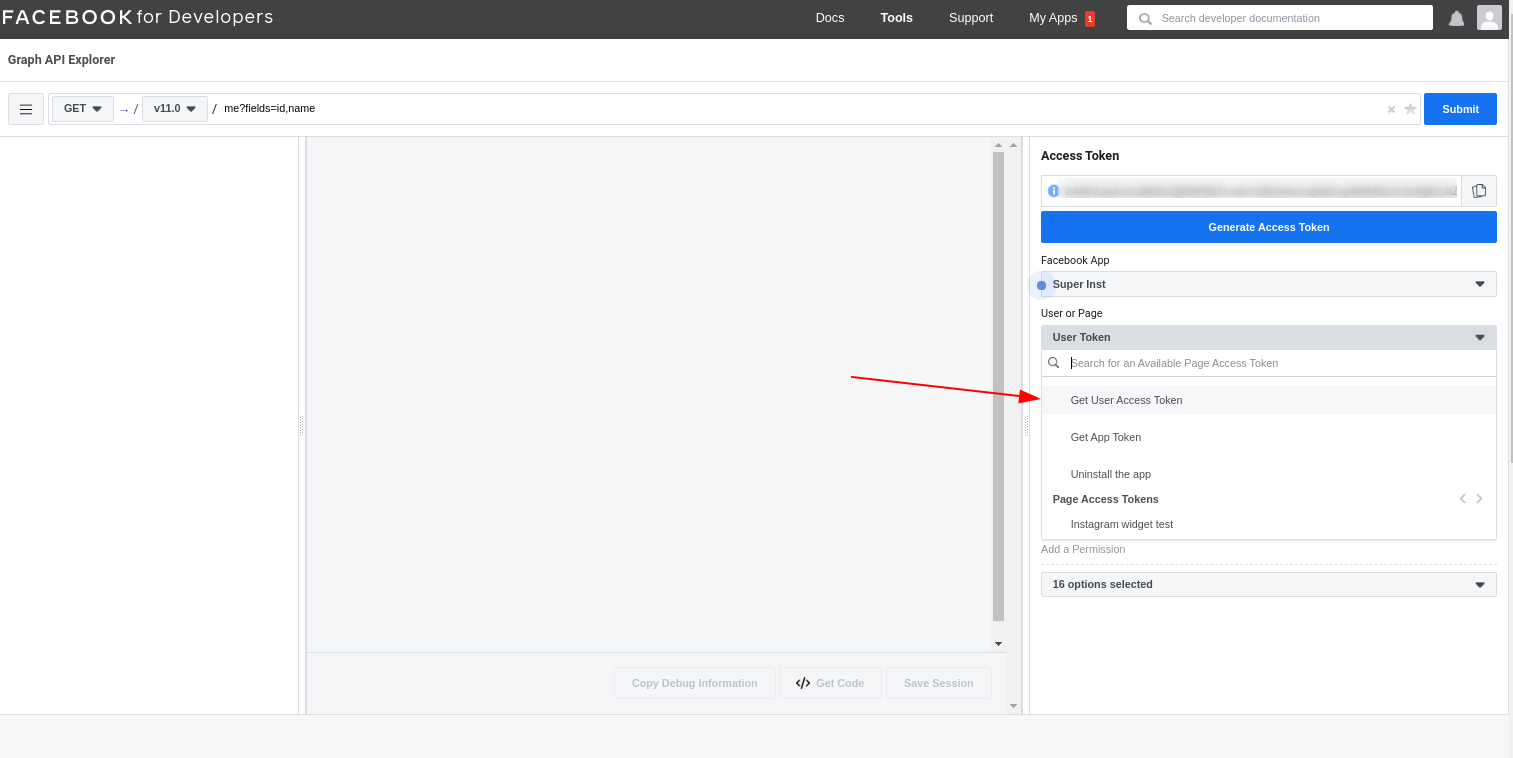This screenshot has width=1513, height=758.
Task: Select Uninstall the app option
Action: 1268,474
